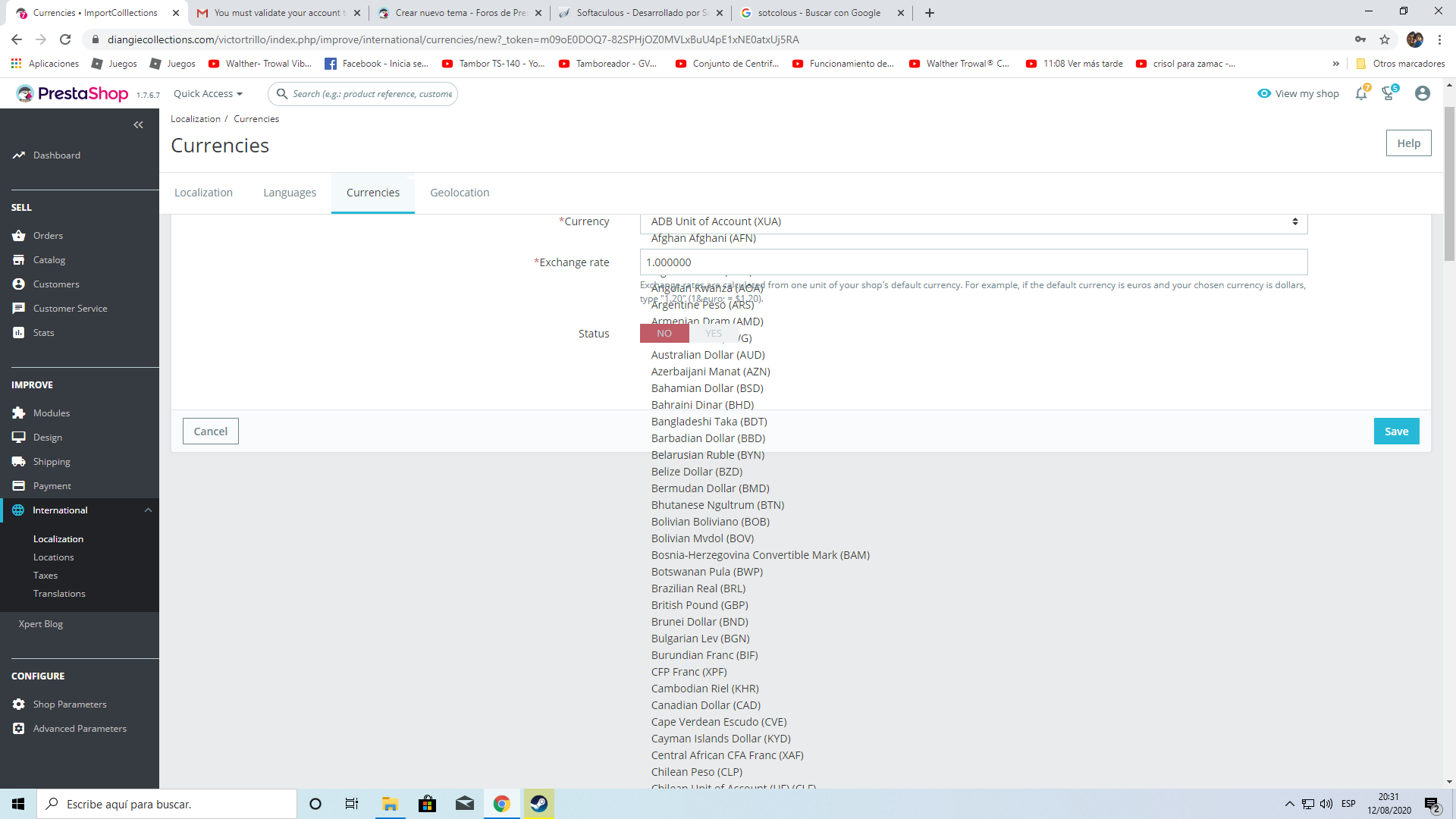Expand Quick Access dropdown menu
The width and height of the screenshot is (1456, 819).
coord(208,94)
